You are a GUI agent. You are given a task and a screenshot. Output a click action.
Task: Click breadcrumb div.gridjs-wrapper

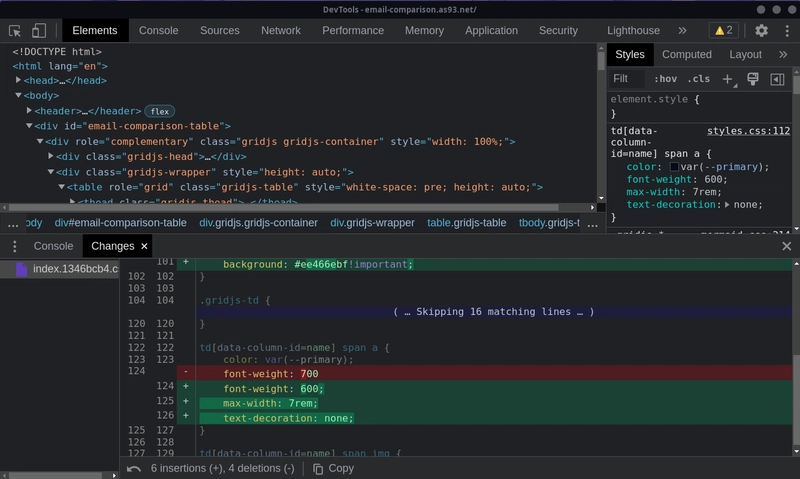372,223
